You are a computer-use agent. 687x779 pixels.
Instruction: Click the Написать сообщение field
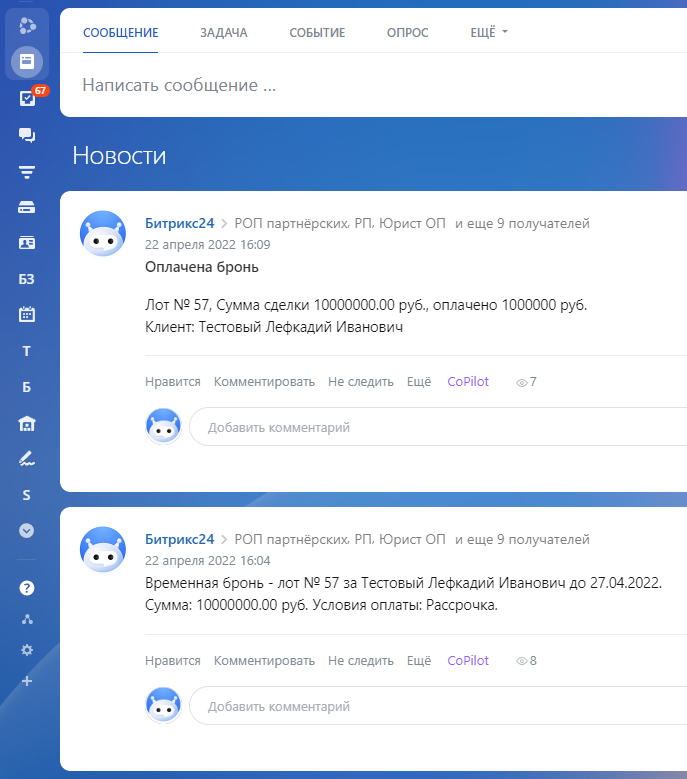pos(373,85)
